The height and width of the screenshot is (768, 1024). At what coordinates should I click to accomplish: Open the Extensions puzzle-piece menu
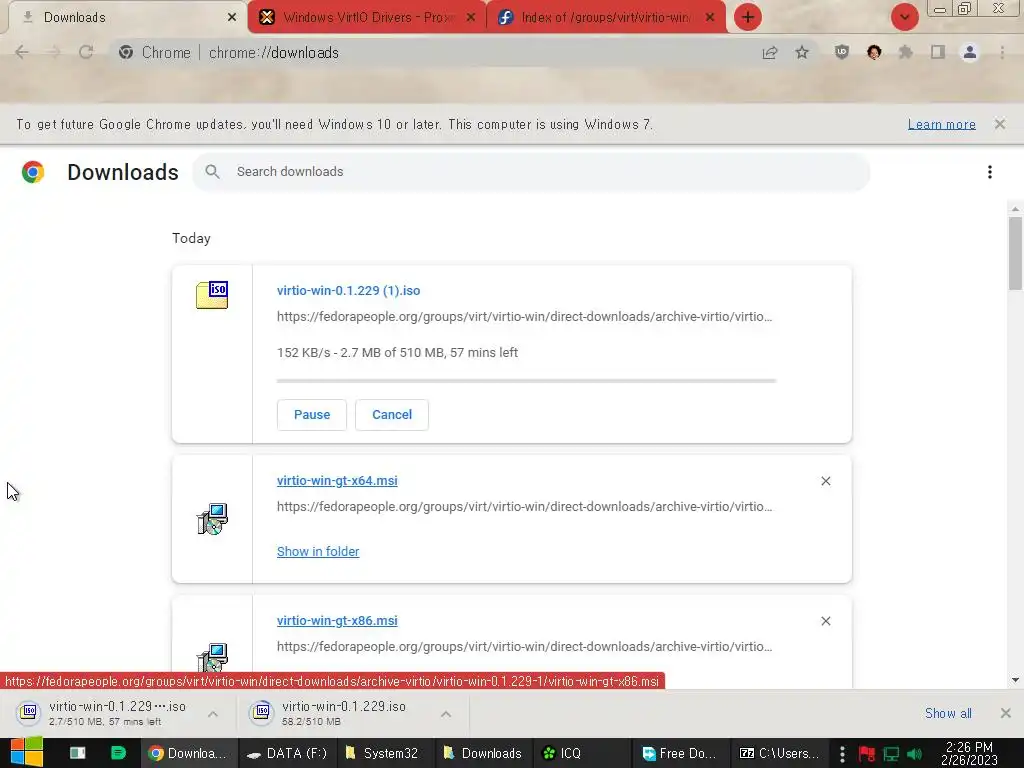tap(906, 52)
